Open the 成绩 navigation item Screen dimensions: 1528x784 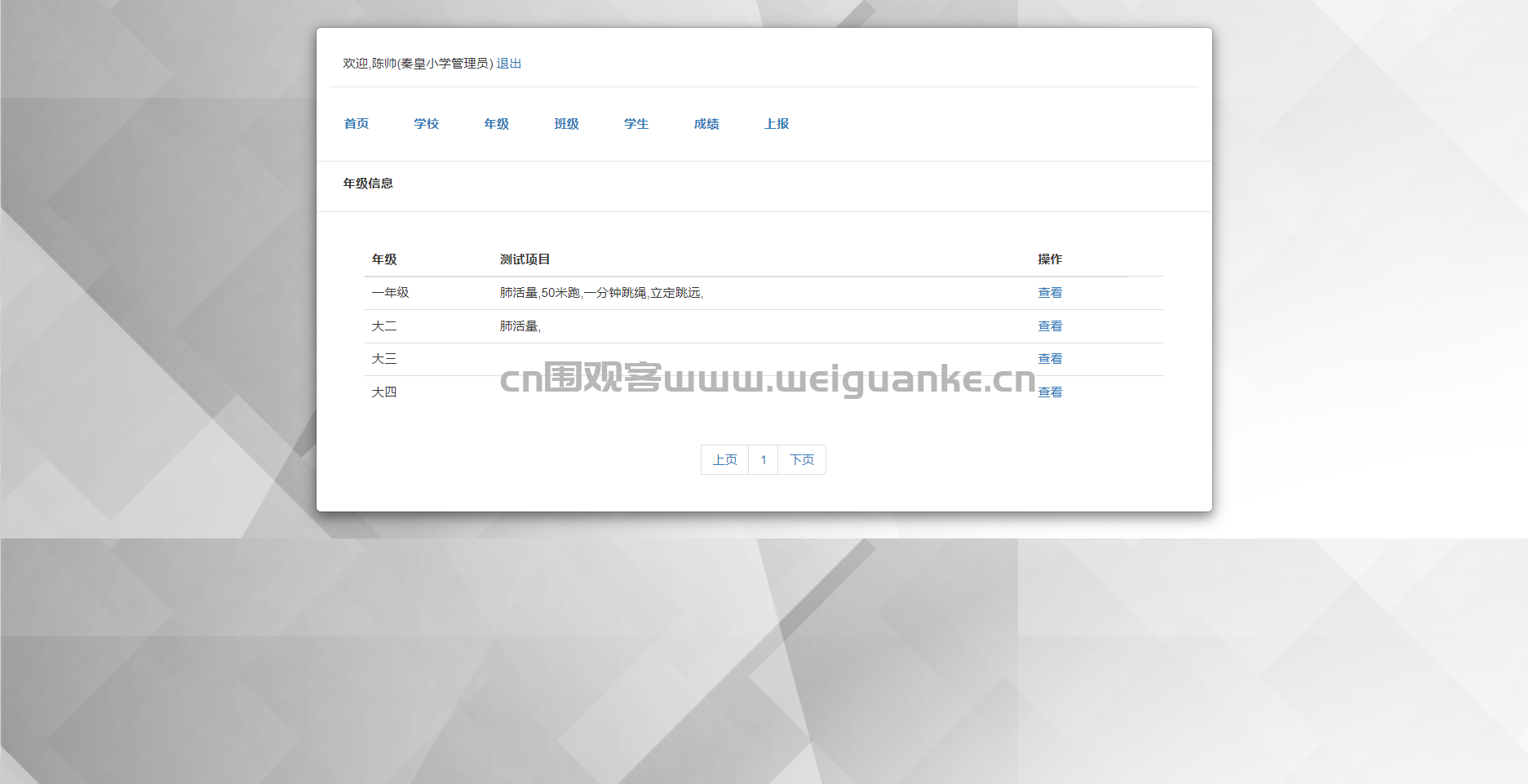pos(706,124)
